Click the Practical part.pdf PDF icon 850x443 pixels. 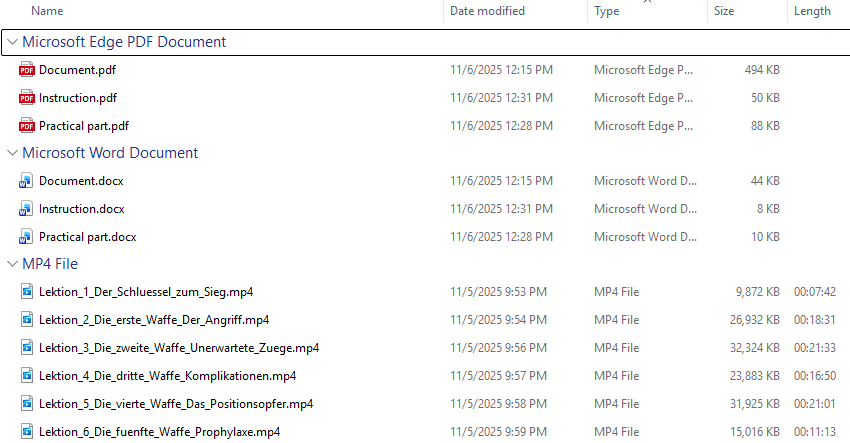coord(26,126)
